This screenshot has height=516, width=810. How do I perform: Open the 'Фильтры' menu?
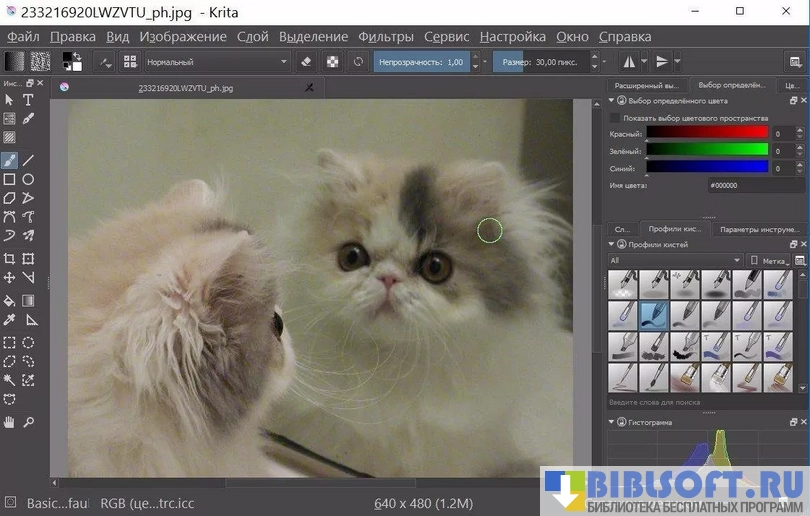[x=385, y=37]
